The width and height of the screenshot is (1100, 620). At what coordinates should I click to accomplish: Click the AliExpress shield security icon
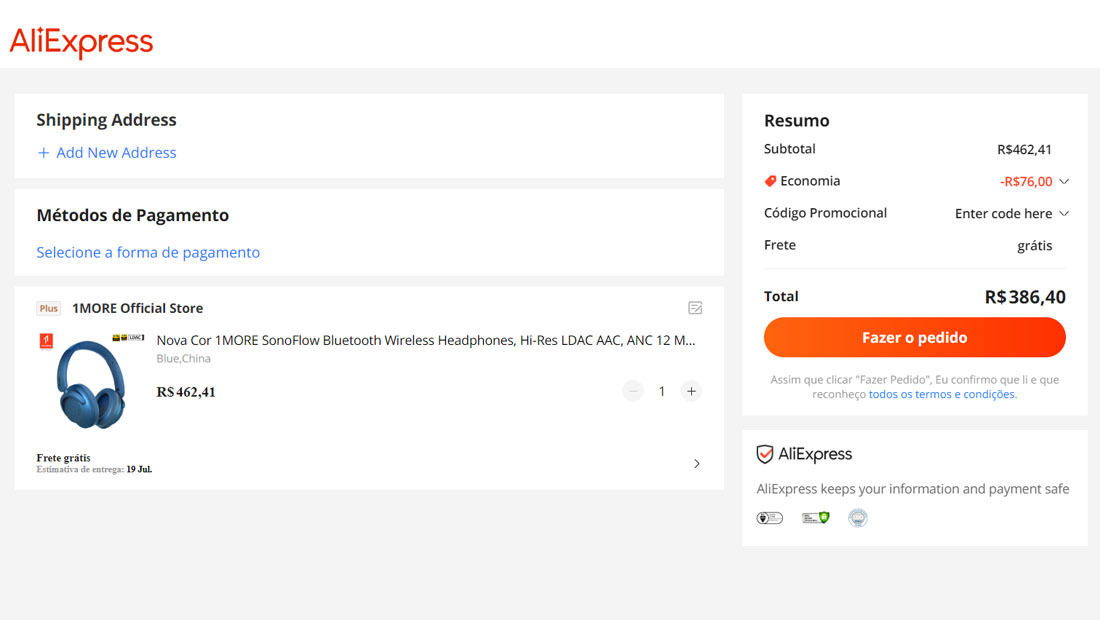tap(765, 454)
